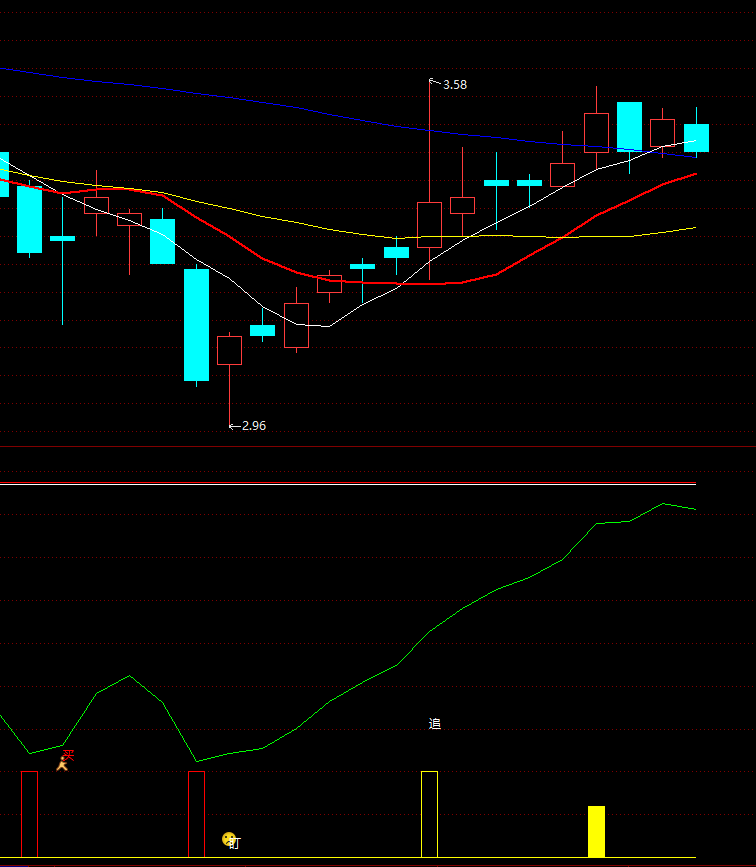Select the solid yellow indicator bar
This screenshot has width=756, height=867.
click(x=596, y=832)
